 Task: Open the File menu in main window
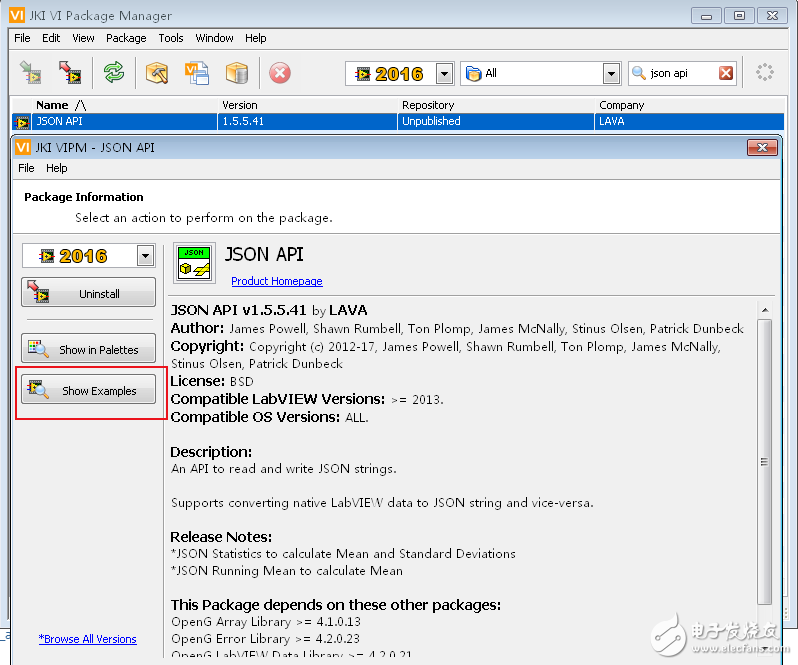point(22,38)
